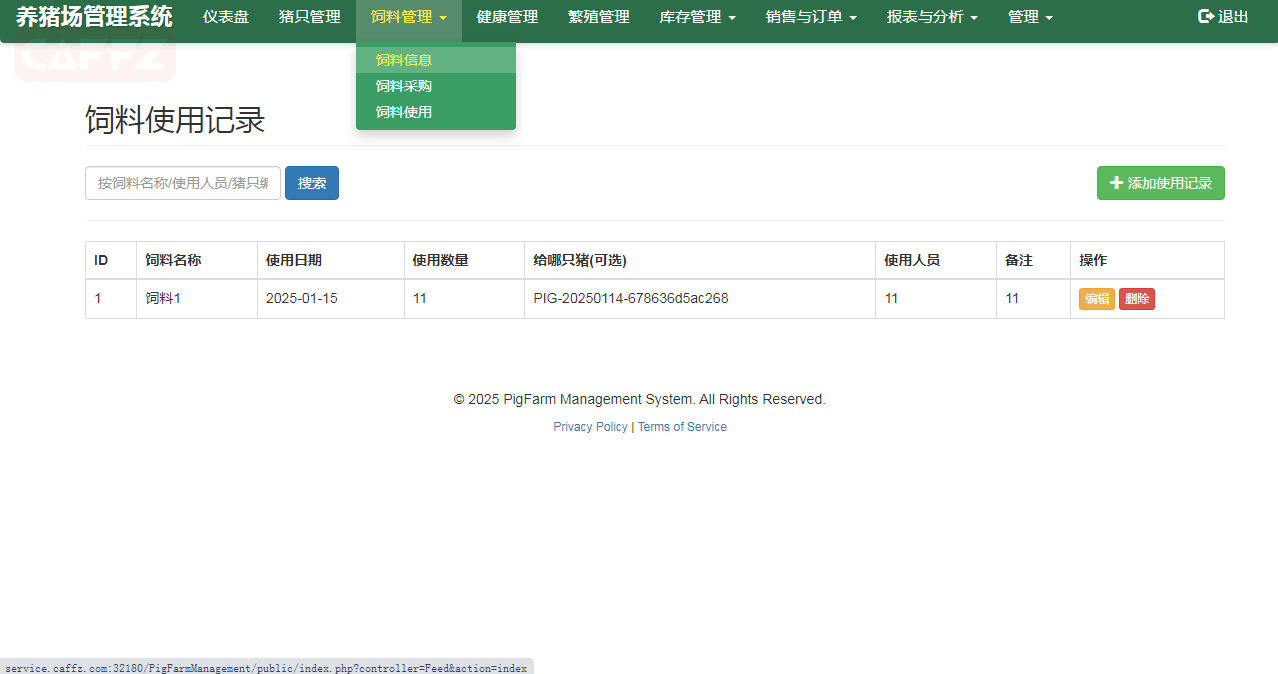Open the 饲料管理 dropdown menu
The width and height of the screenshot is (1278, 674).
click(x=408, y=17)
